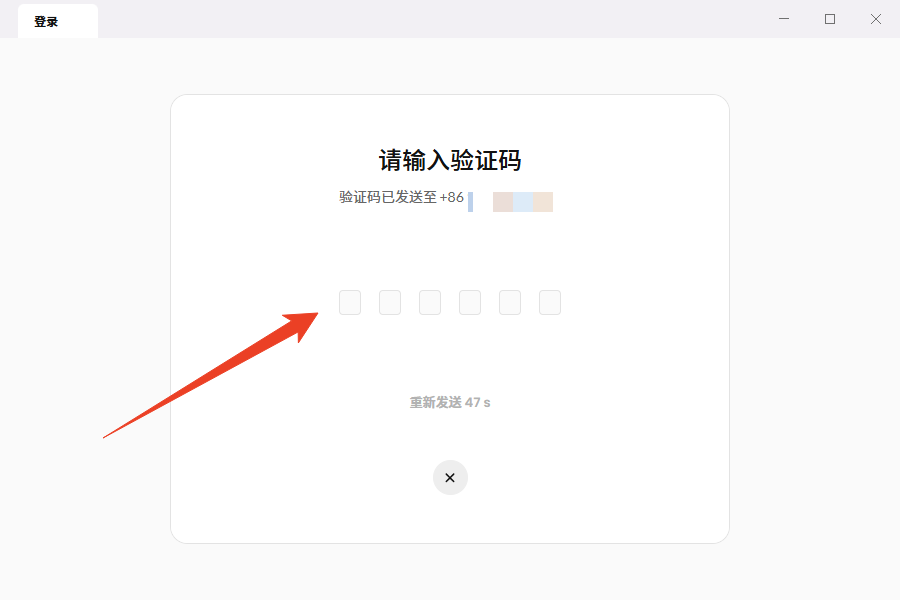The image size is (900, 600).
Task: Focus the first verification code box
Action: coord(350,303)
